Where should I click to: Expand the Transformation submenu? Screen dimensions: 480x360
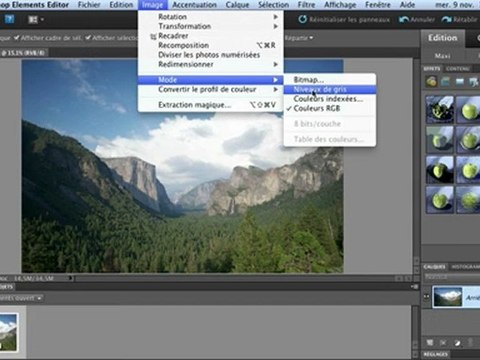click(x=210, y=26)
